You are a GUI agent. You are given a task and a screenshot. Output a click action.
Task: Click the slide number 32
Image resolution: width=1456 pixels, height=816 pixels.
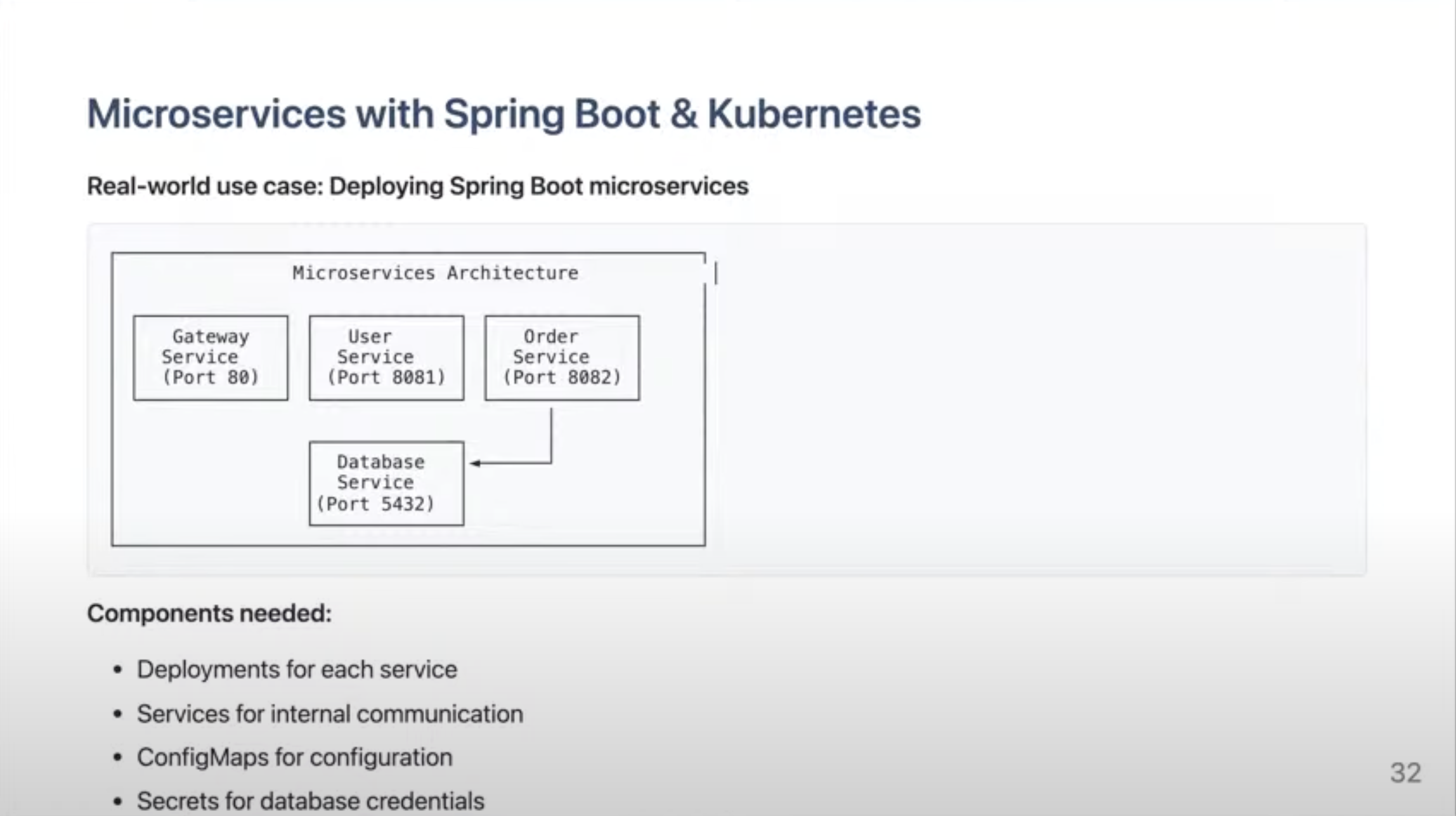pyautogui.click(x=1405, y=773)
